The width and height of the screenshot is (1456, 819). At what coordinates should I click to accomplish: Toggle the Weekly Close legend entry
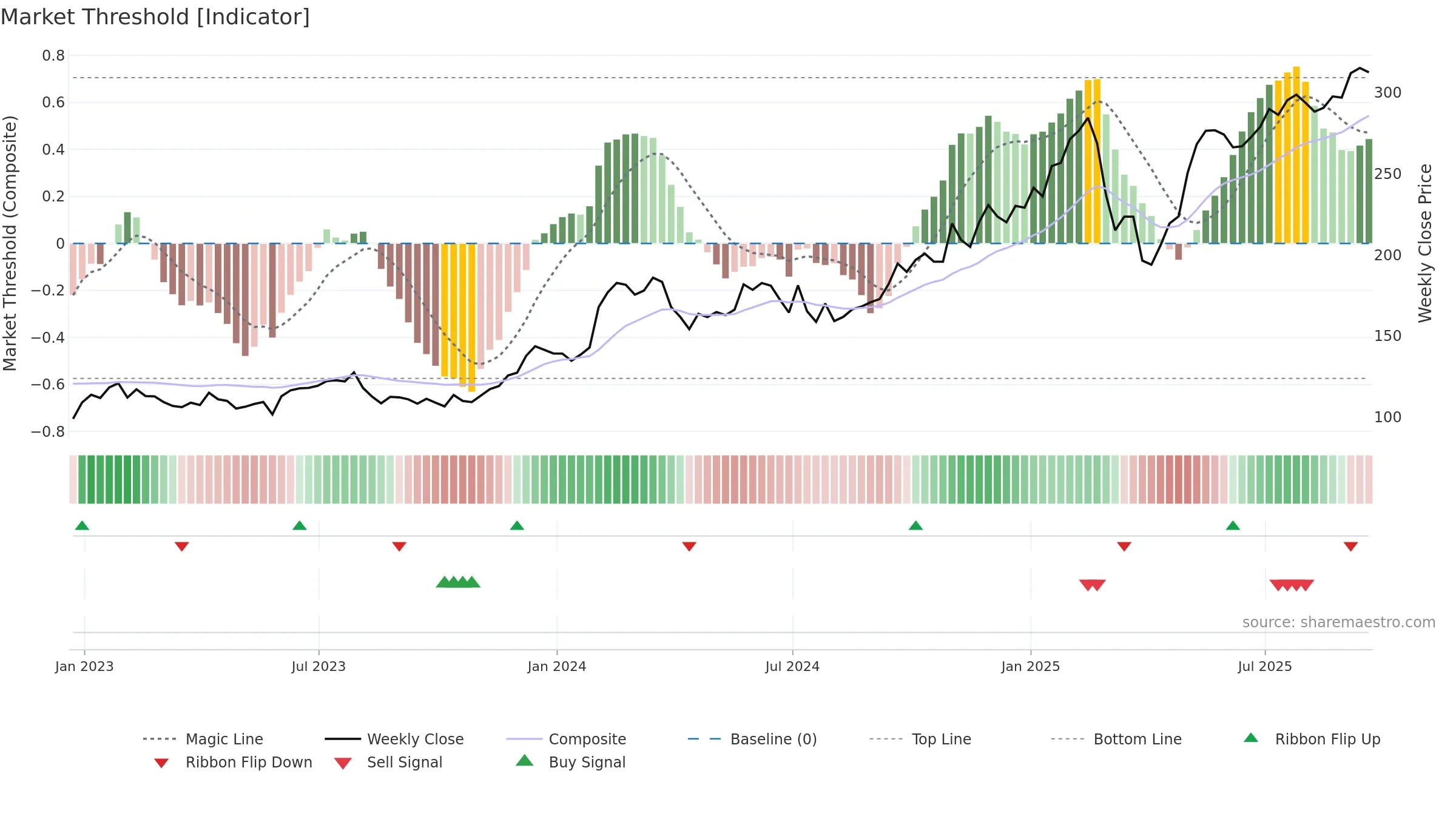coord(394,739)
